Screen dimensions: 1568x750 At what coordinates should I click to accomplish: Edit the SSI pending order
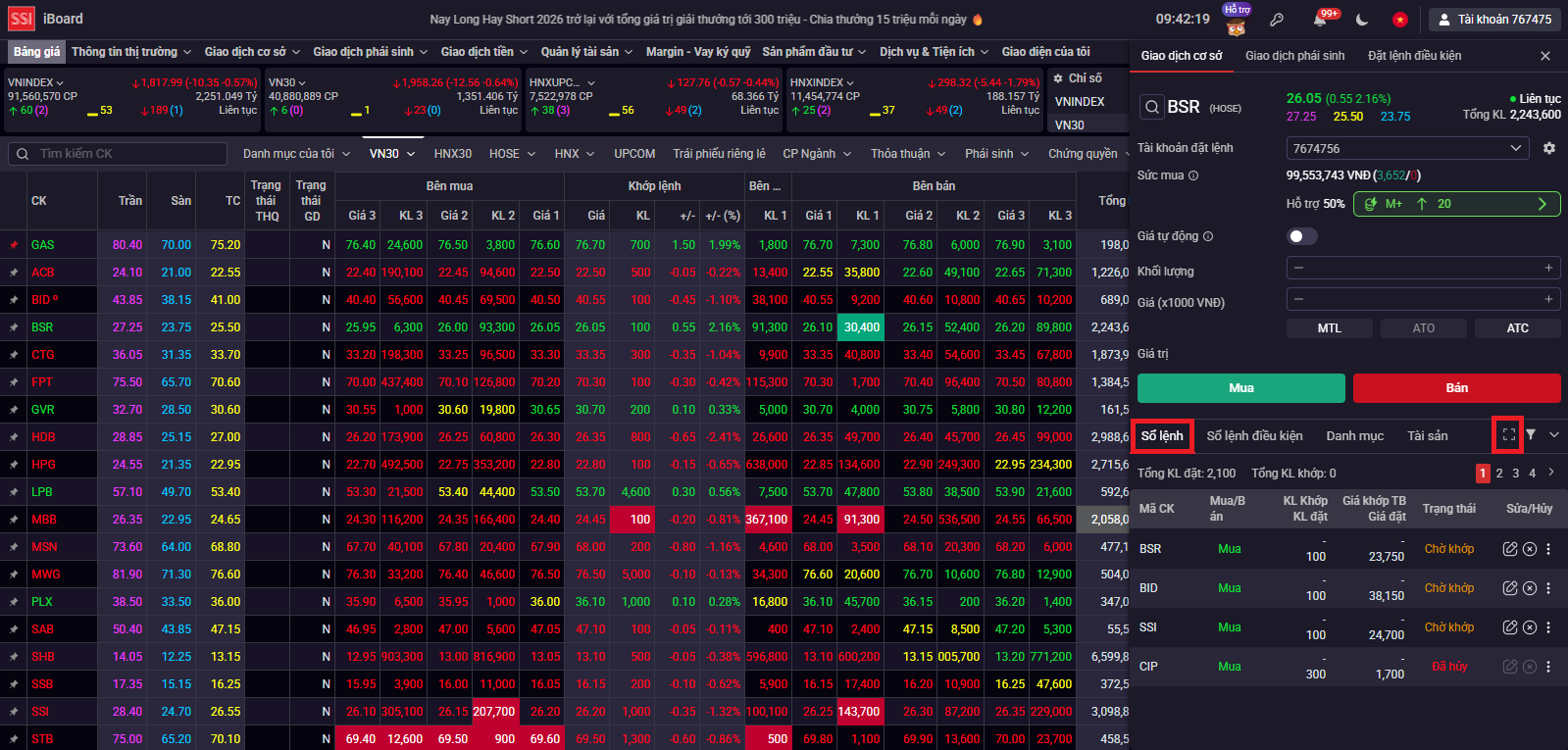click(1510, 627)
